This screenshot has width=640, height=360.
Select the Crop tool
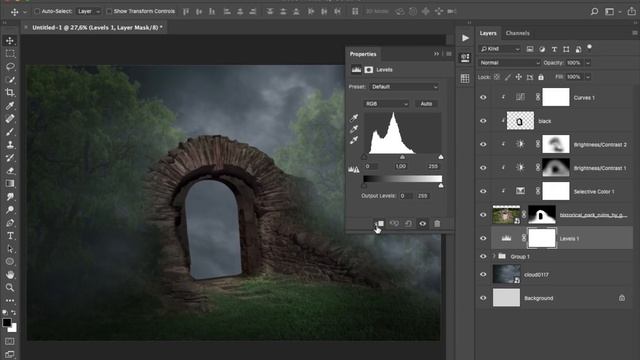pos(10,93)
